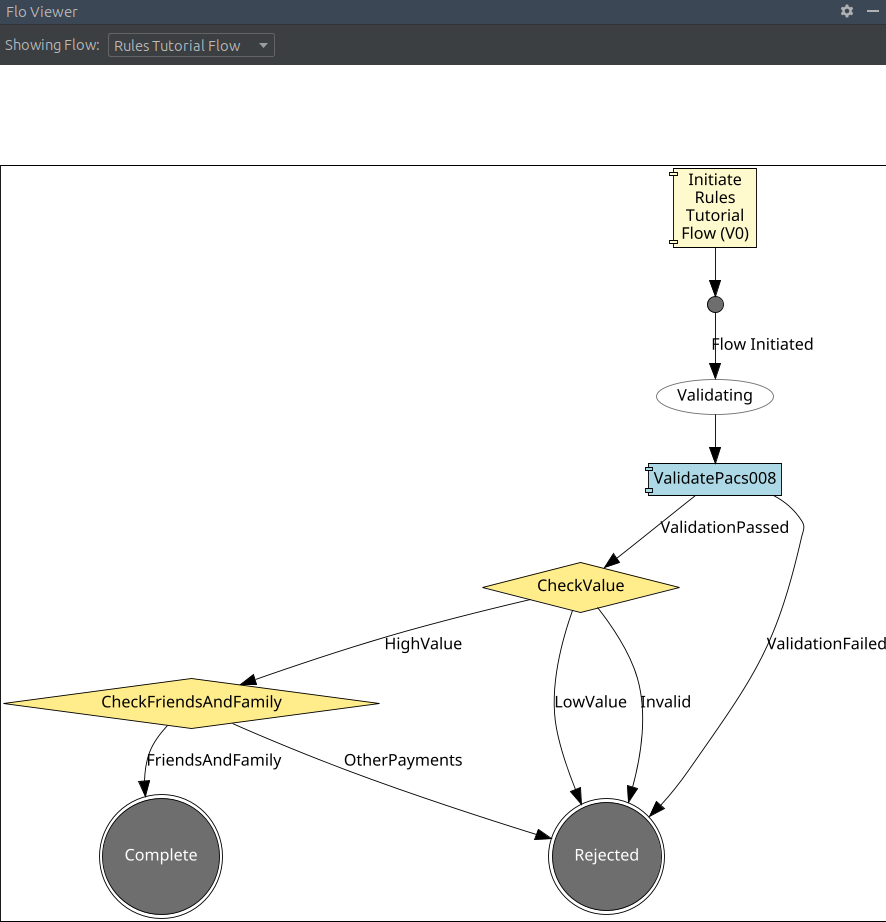Click the Flow Initiated edge label
The height and width of the screenshot is (922, 886).
(762, 344)
